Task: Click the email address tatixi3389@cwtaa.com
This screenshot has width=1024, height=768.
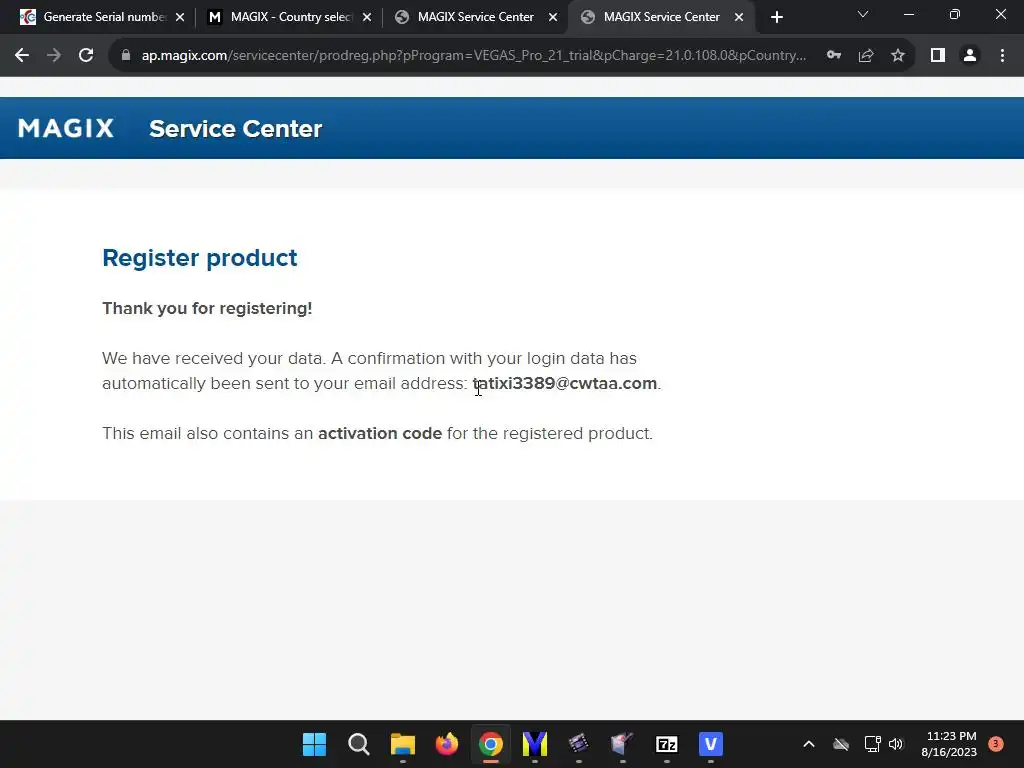Action: coord(565,383)
